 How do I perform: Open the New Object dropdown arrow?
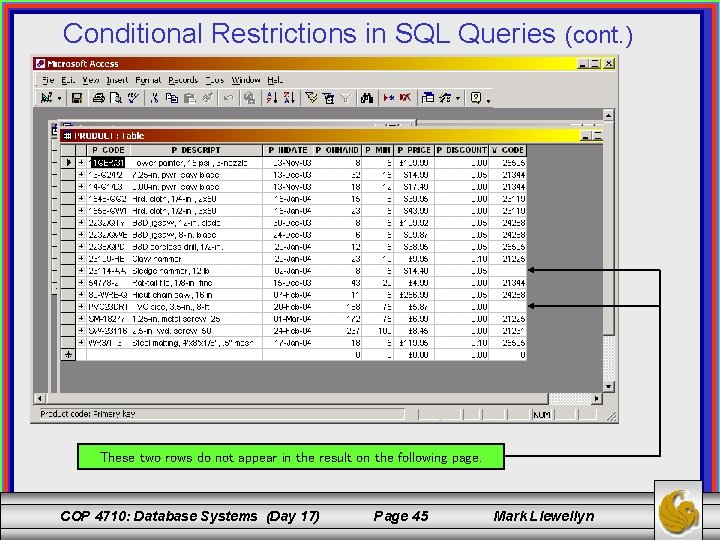click(458, 98)
